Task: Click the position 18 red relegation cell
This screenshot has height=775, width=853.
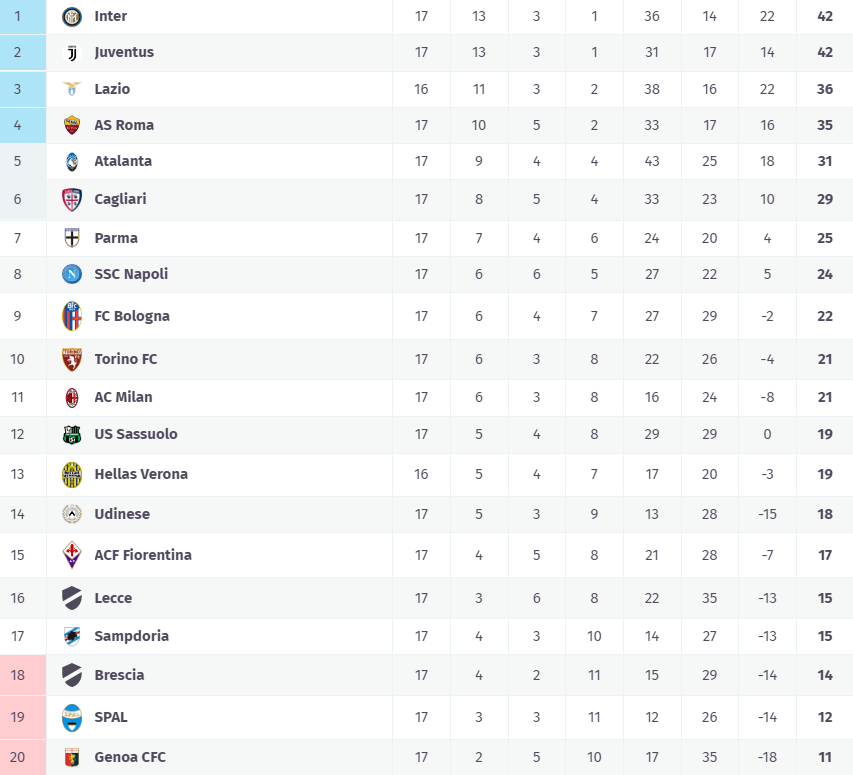Action: coord(23,675)
